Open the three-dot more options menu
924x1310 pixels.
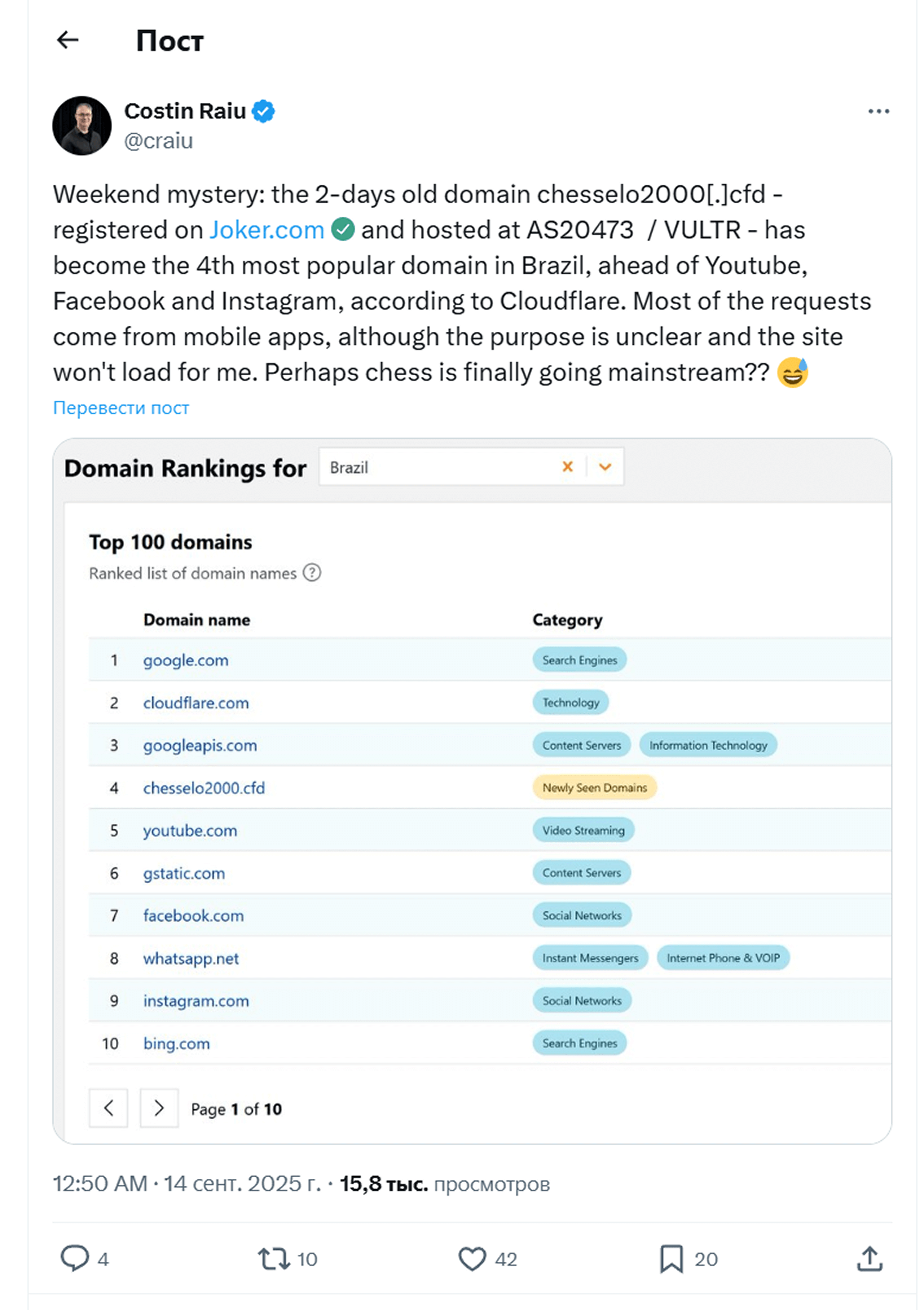tap(878, 111)
